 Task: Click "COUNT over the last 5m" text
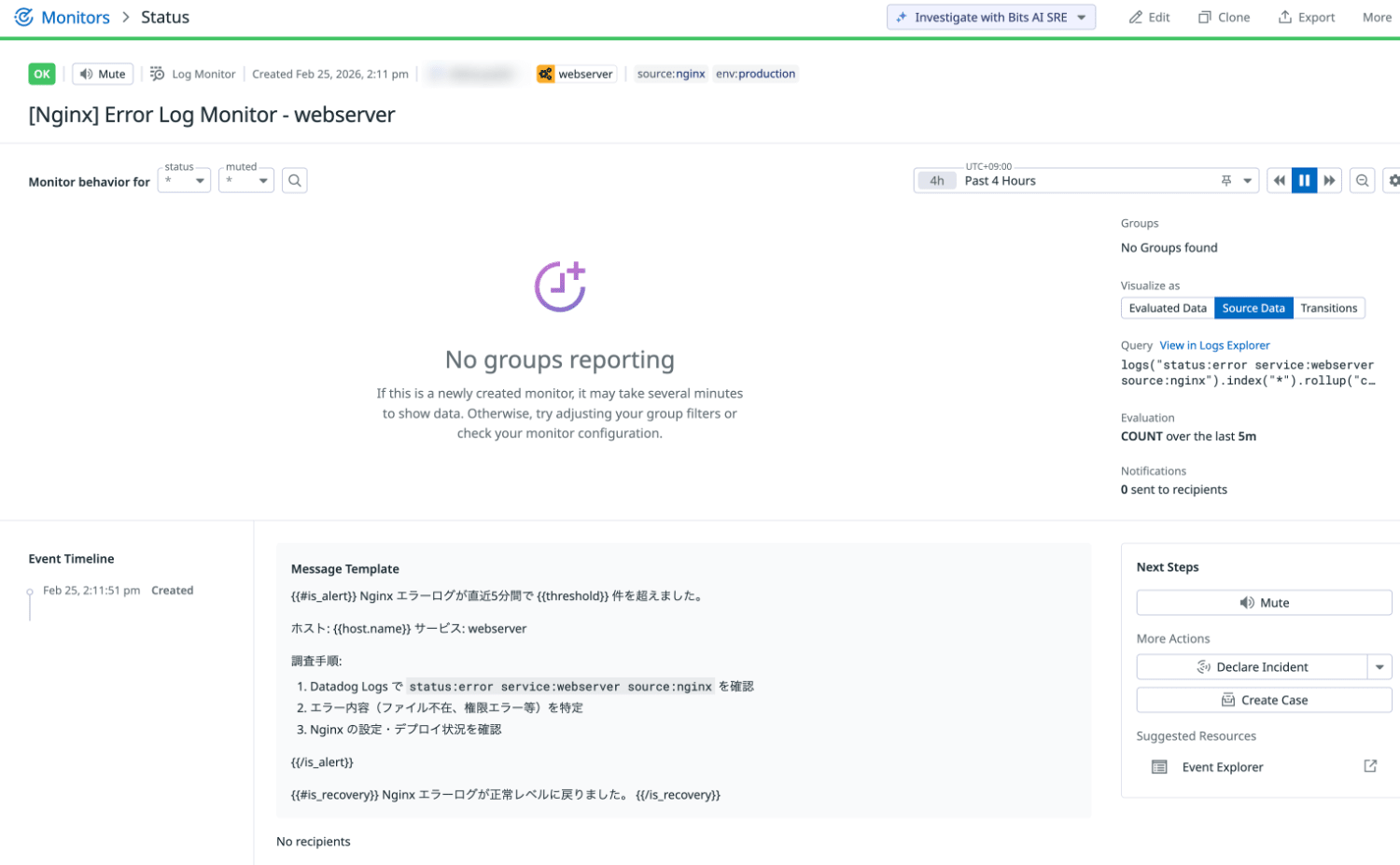[x=1188, y=437]
